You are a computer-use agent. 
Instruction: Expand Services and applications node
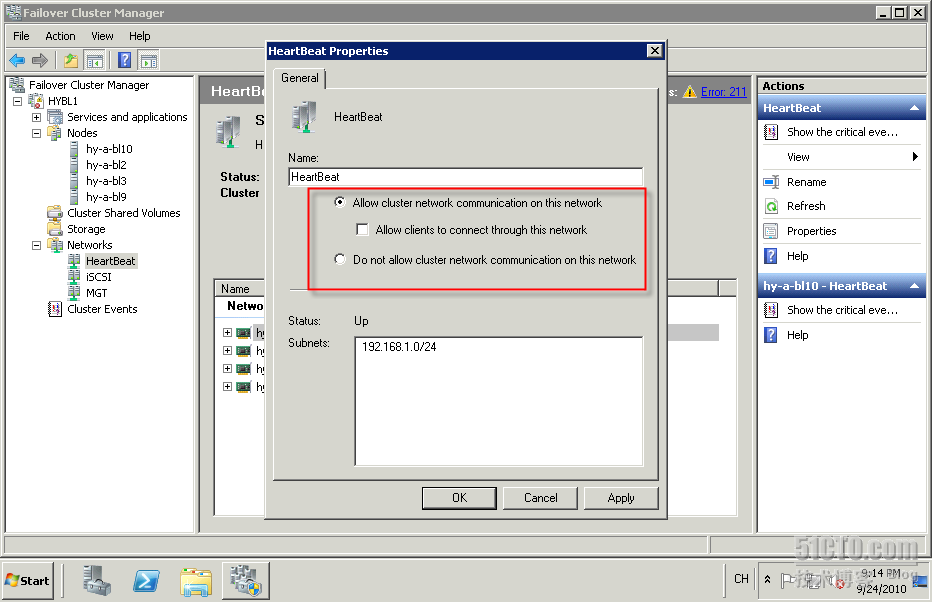click(37, 117)
